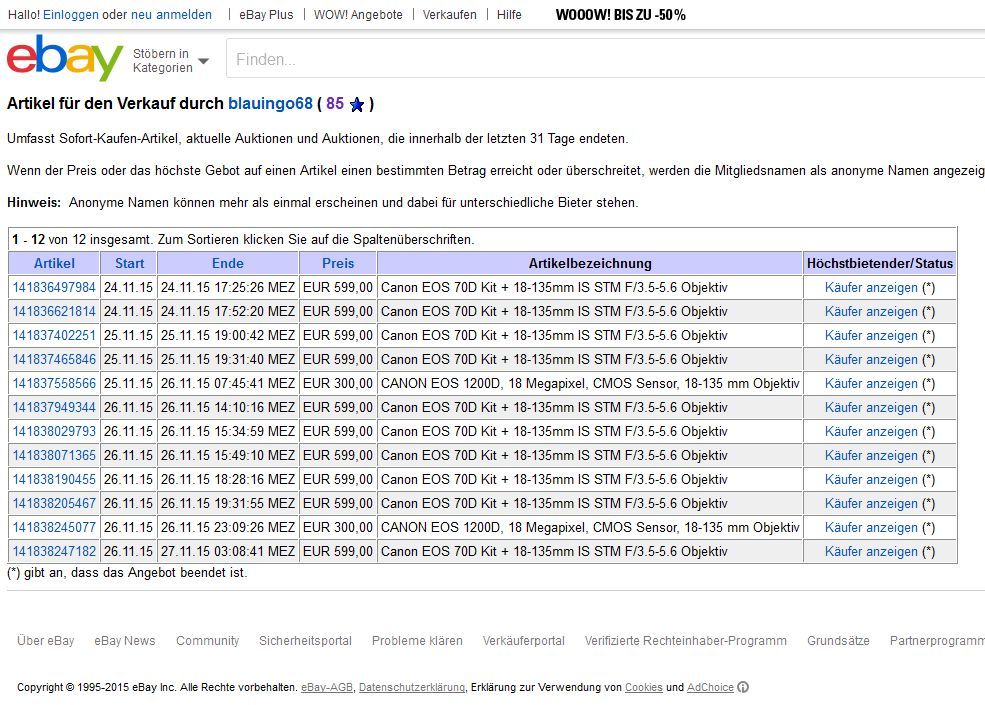Open item number 141836621814
The image size is (985, 705).
coord(54,311)
